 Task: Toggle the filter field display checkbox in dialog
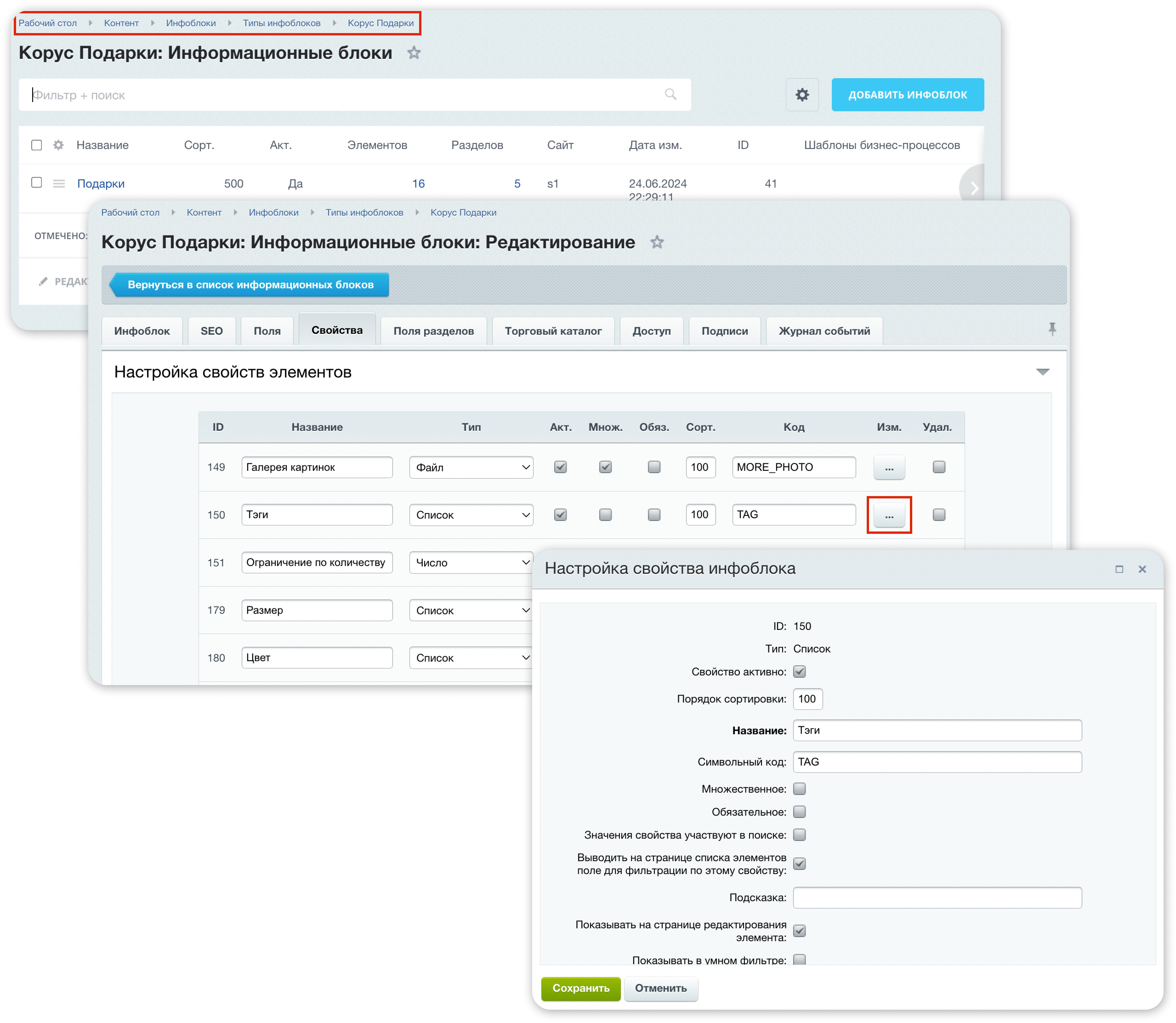click(x=799, y=864)
